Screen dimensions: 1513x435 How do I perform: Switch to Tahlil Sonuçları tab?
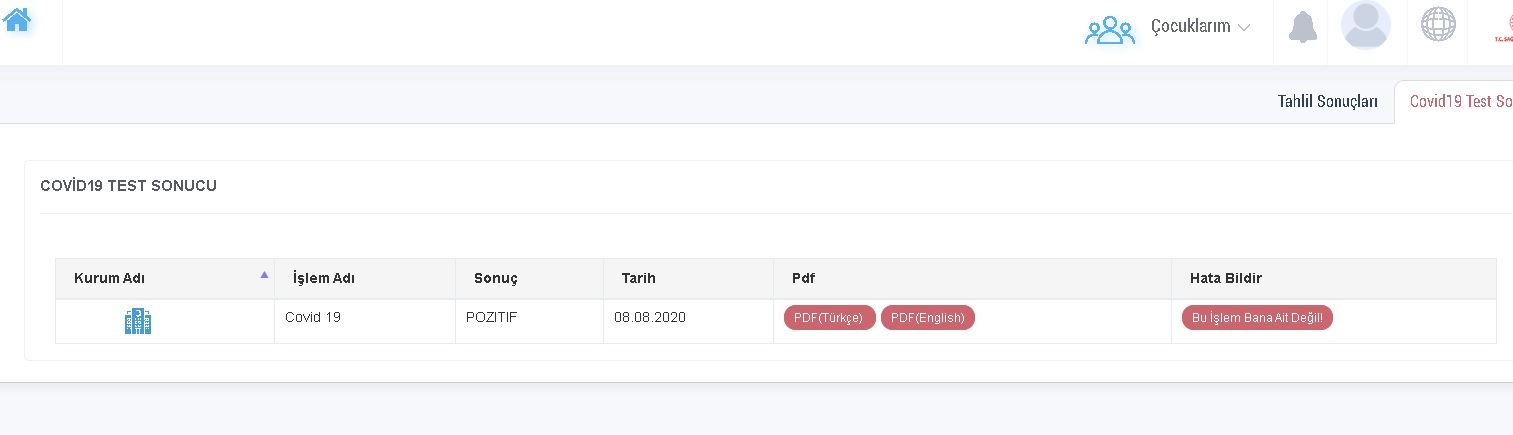(x=1327, y=101)
